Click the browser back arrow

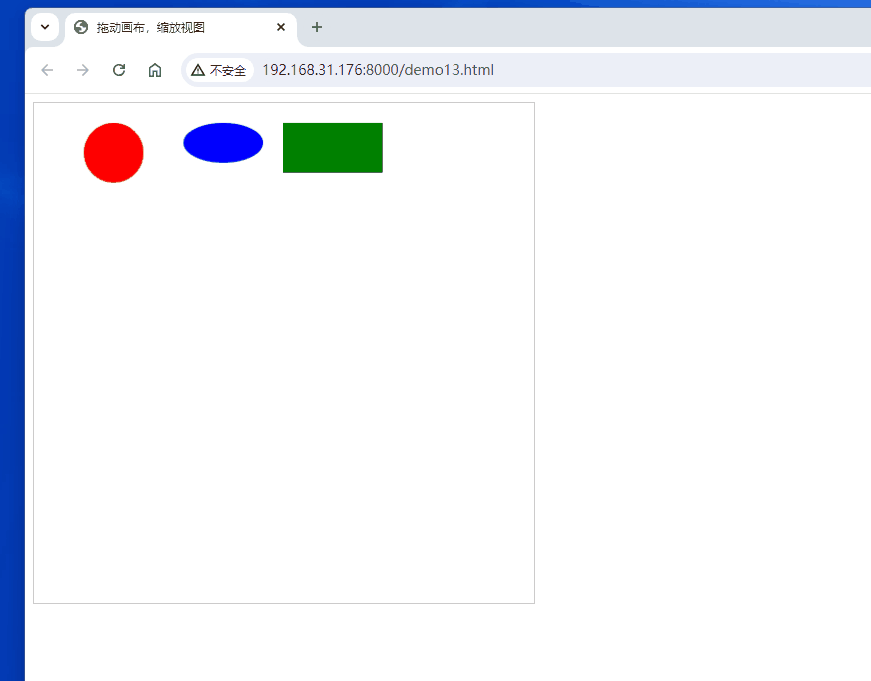[47, 70]
